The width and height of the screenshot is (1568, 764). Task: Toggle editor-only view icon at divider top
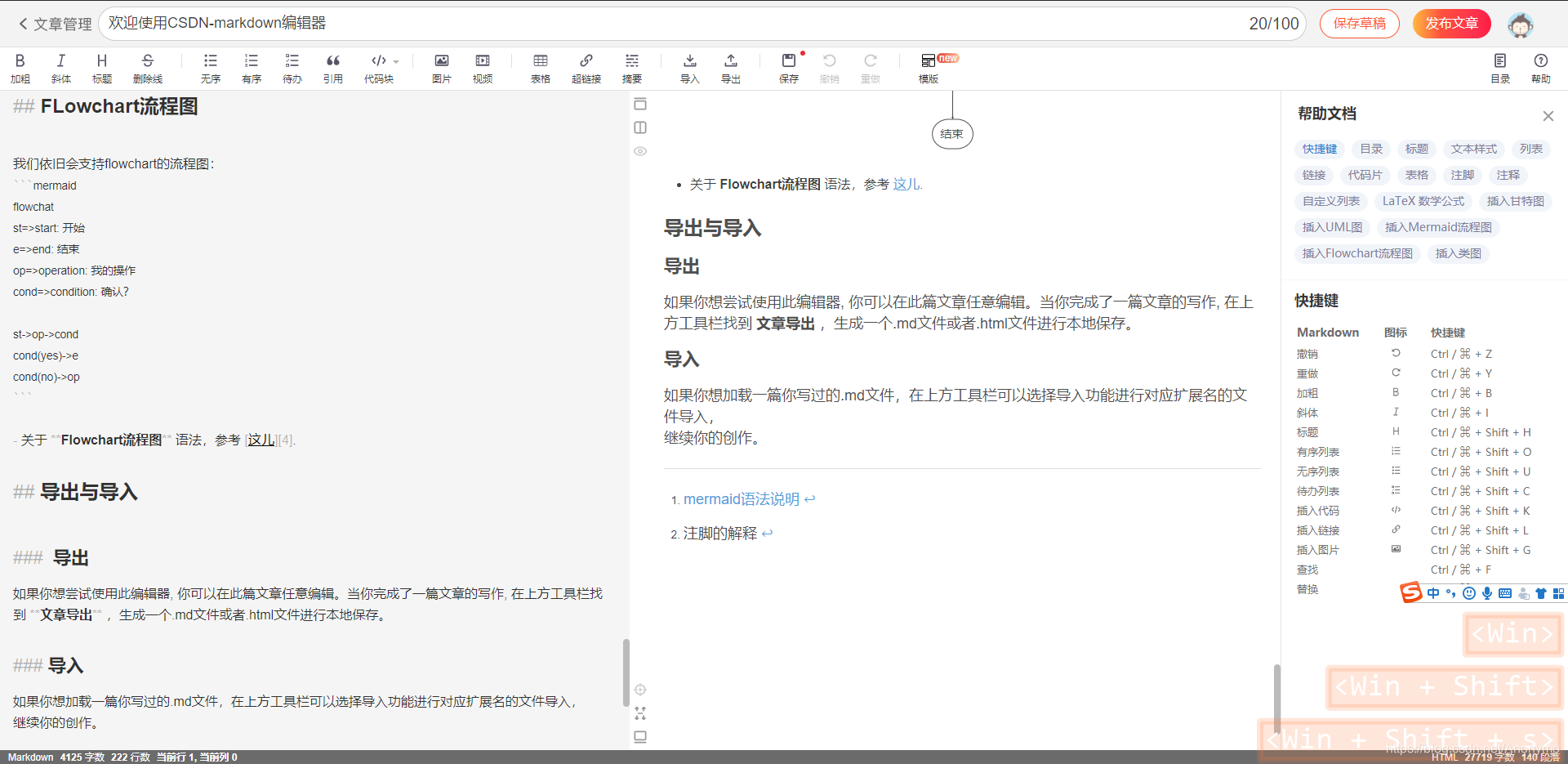(640, 104)
